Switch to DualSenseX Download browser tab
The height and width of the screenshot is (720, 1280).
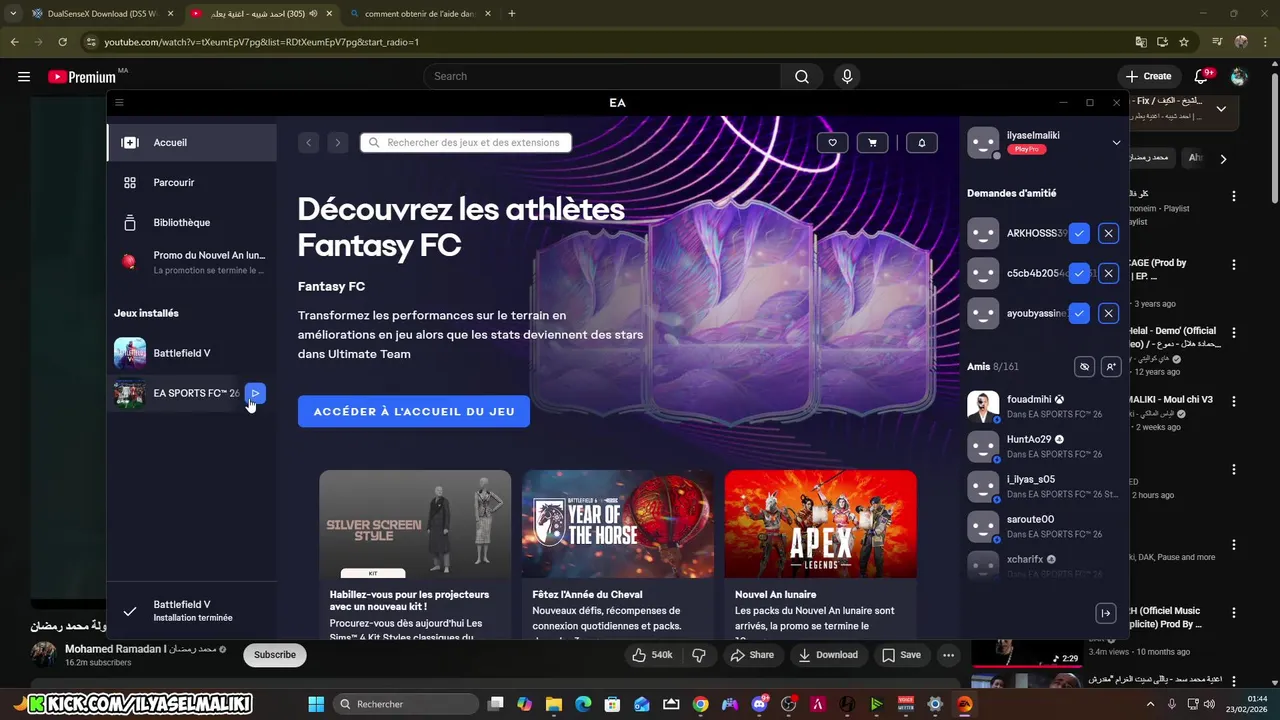[x=102, y=14]
